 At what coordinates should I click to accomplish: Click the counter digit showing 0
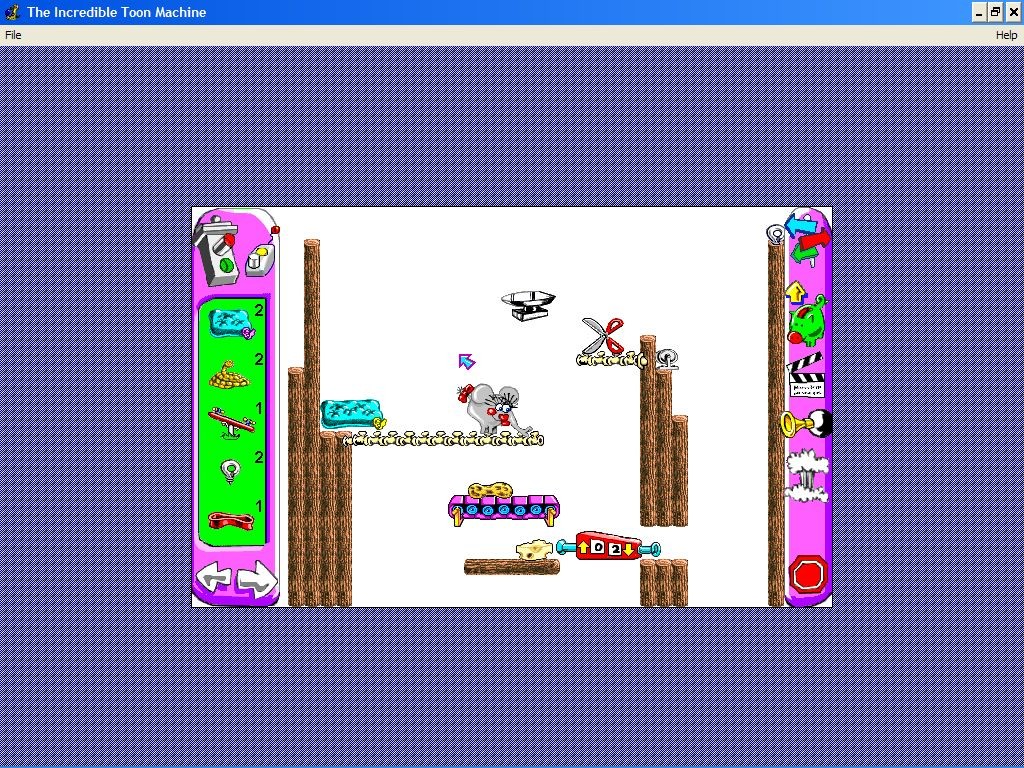tap(598, 548)
